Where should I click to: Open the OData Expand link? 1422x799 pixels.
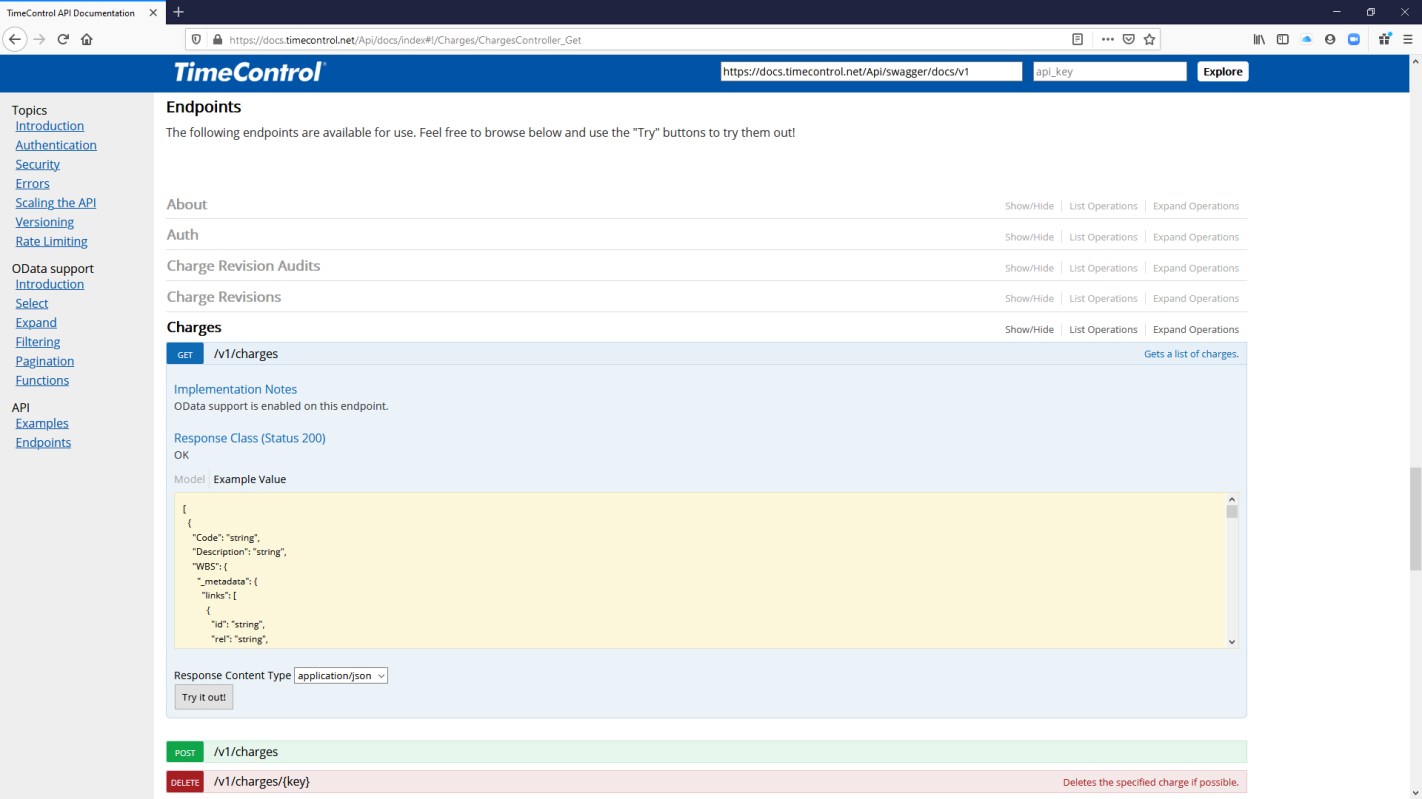tap(36, 322)
